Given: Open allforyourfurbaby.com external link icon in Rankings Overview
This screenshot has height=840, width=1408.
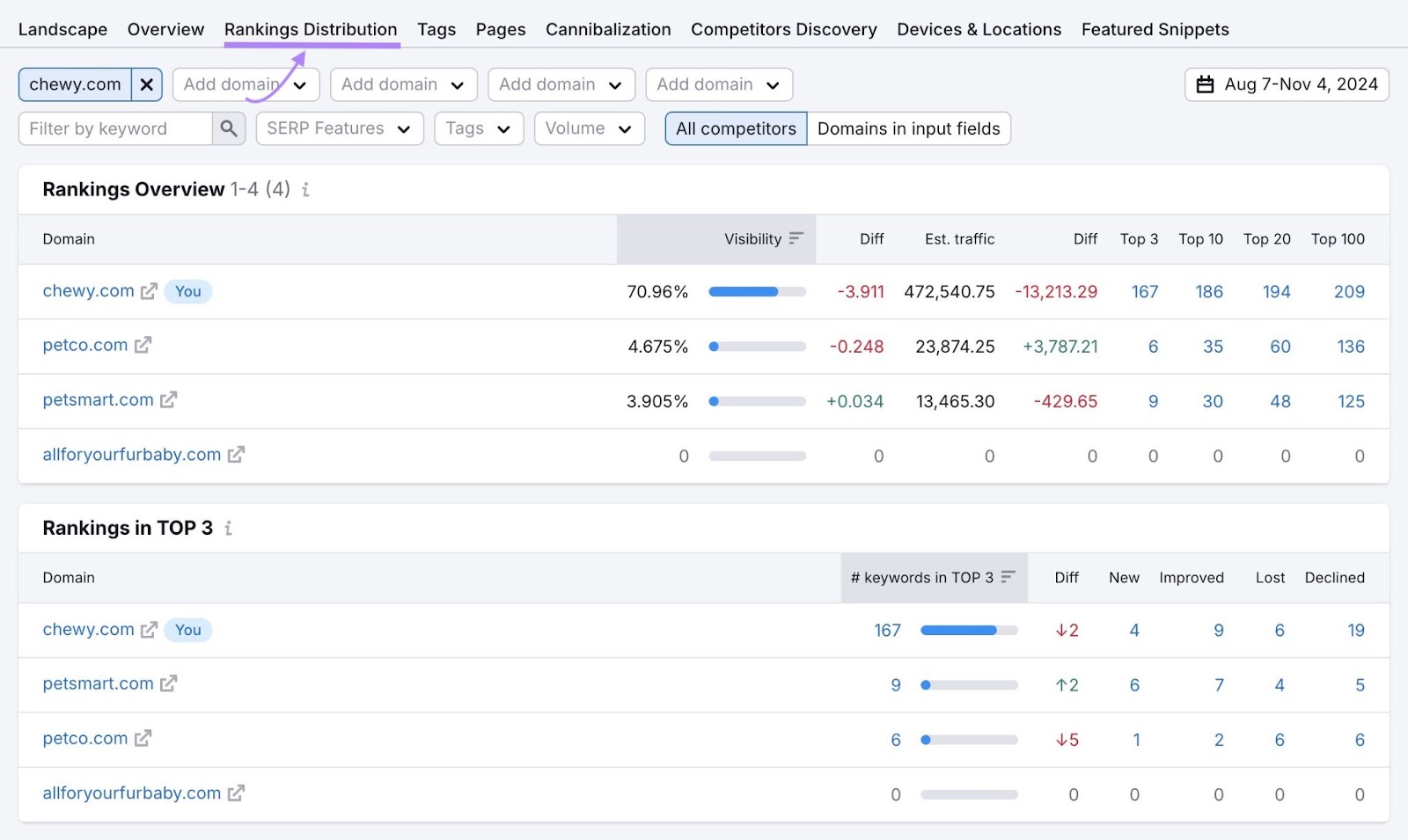Looking at the screenshot, I should 236,455.
